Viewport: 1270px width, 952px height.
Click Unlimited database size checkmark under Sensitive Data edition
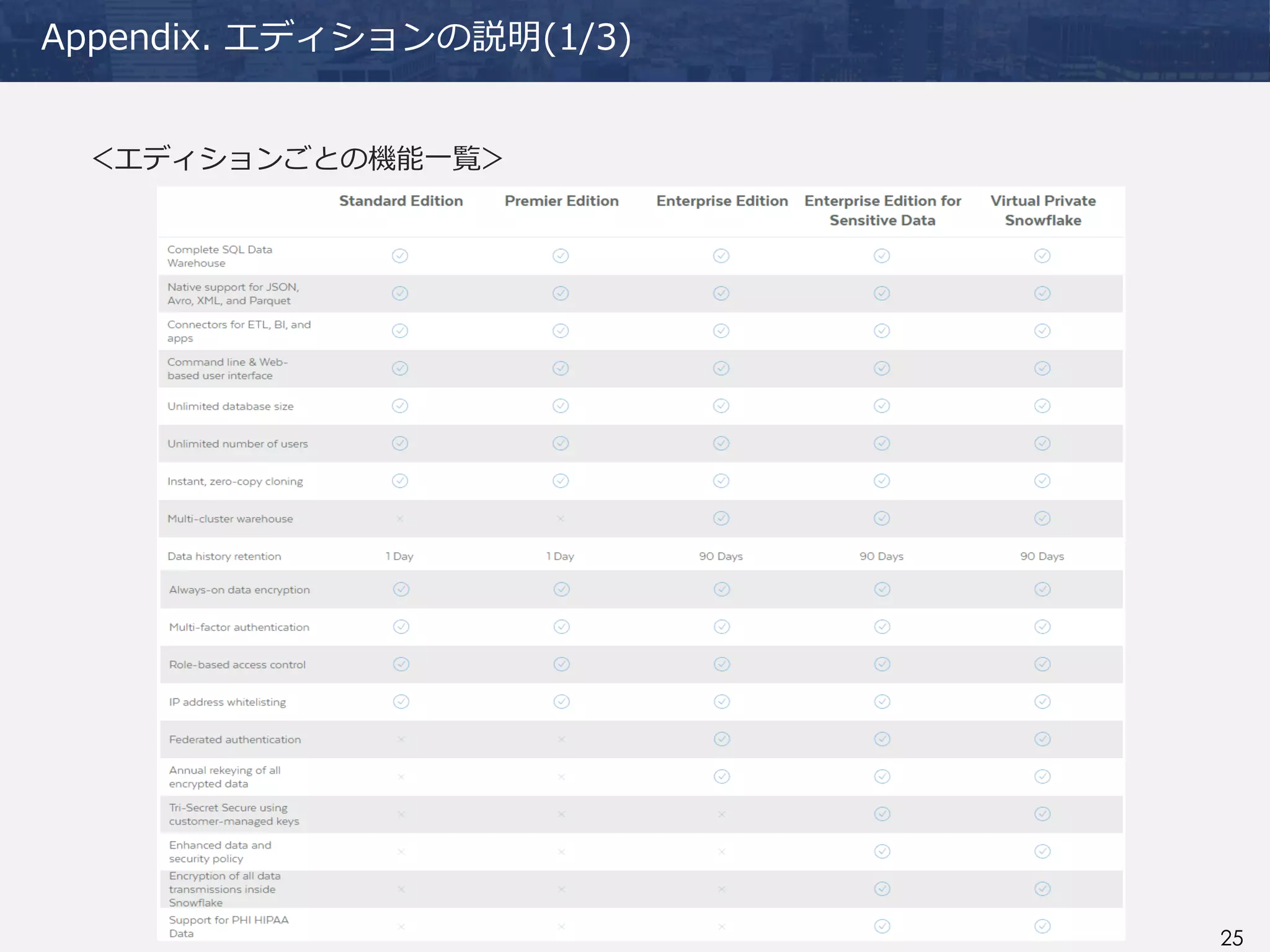pyautogui.click(x=882, y=406)
